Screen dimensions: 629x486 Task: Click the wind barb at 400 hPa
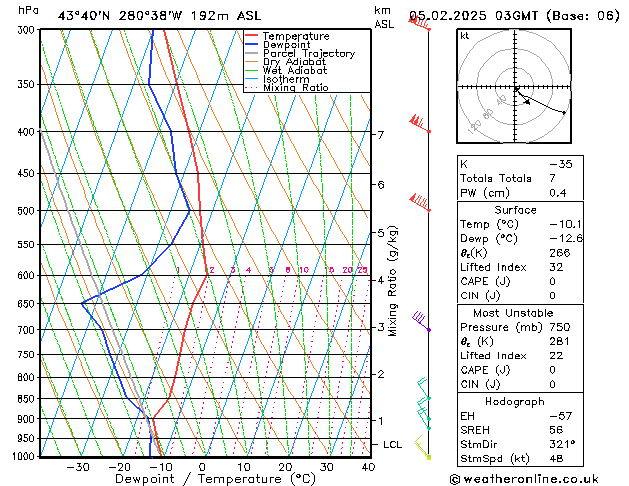click(420, 124)
